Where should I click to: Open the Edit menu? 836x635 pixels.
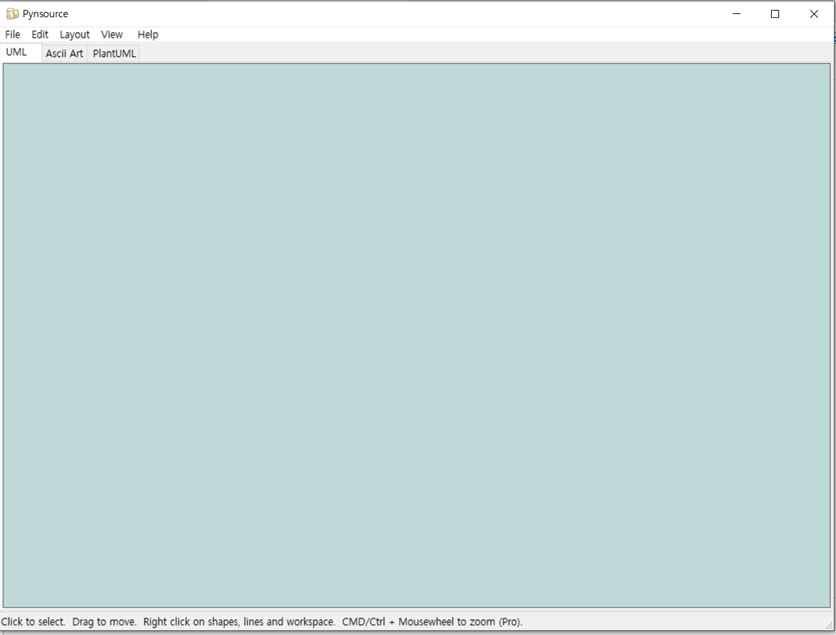coord(39,35)
